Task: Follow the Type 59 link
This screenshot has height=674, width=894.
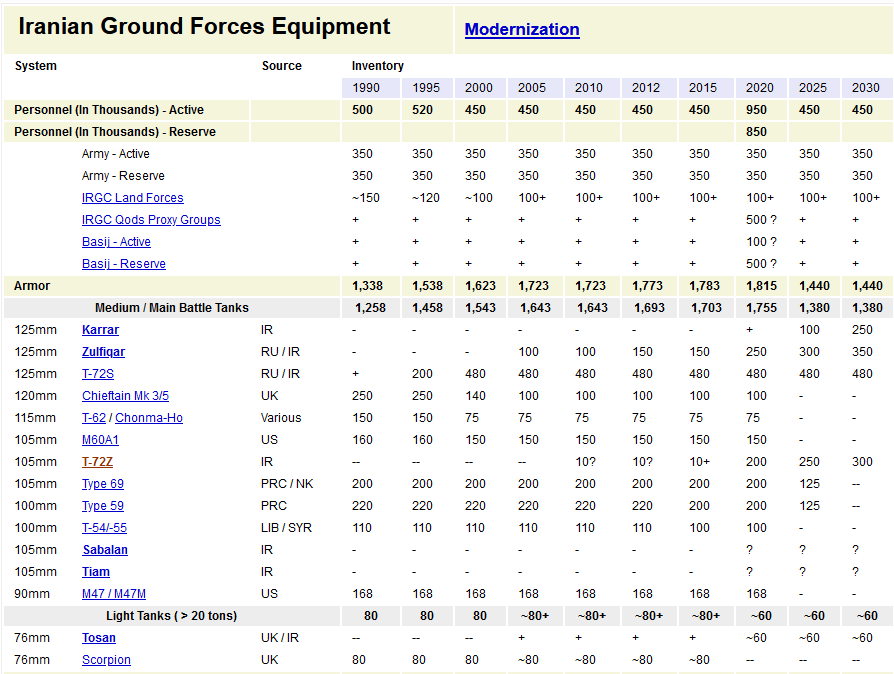Action: [x=103, y=506]
